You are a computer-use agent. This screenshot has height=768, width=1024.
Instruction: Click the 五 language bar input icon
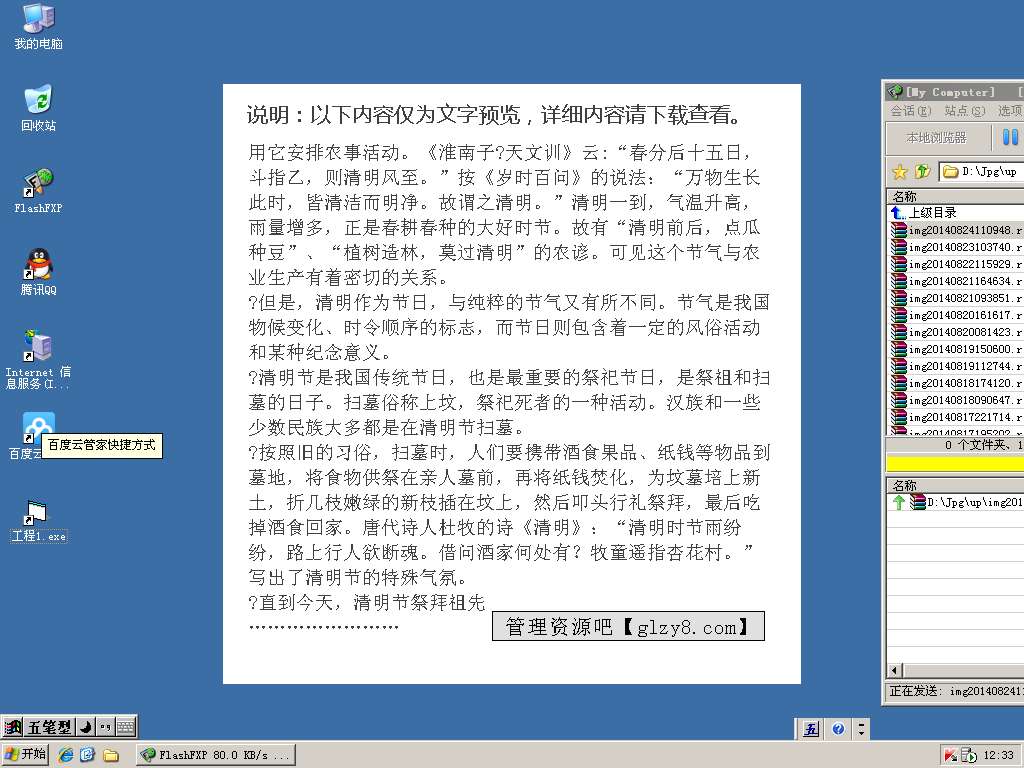click(x=811, y=729)
